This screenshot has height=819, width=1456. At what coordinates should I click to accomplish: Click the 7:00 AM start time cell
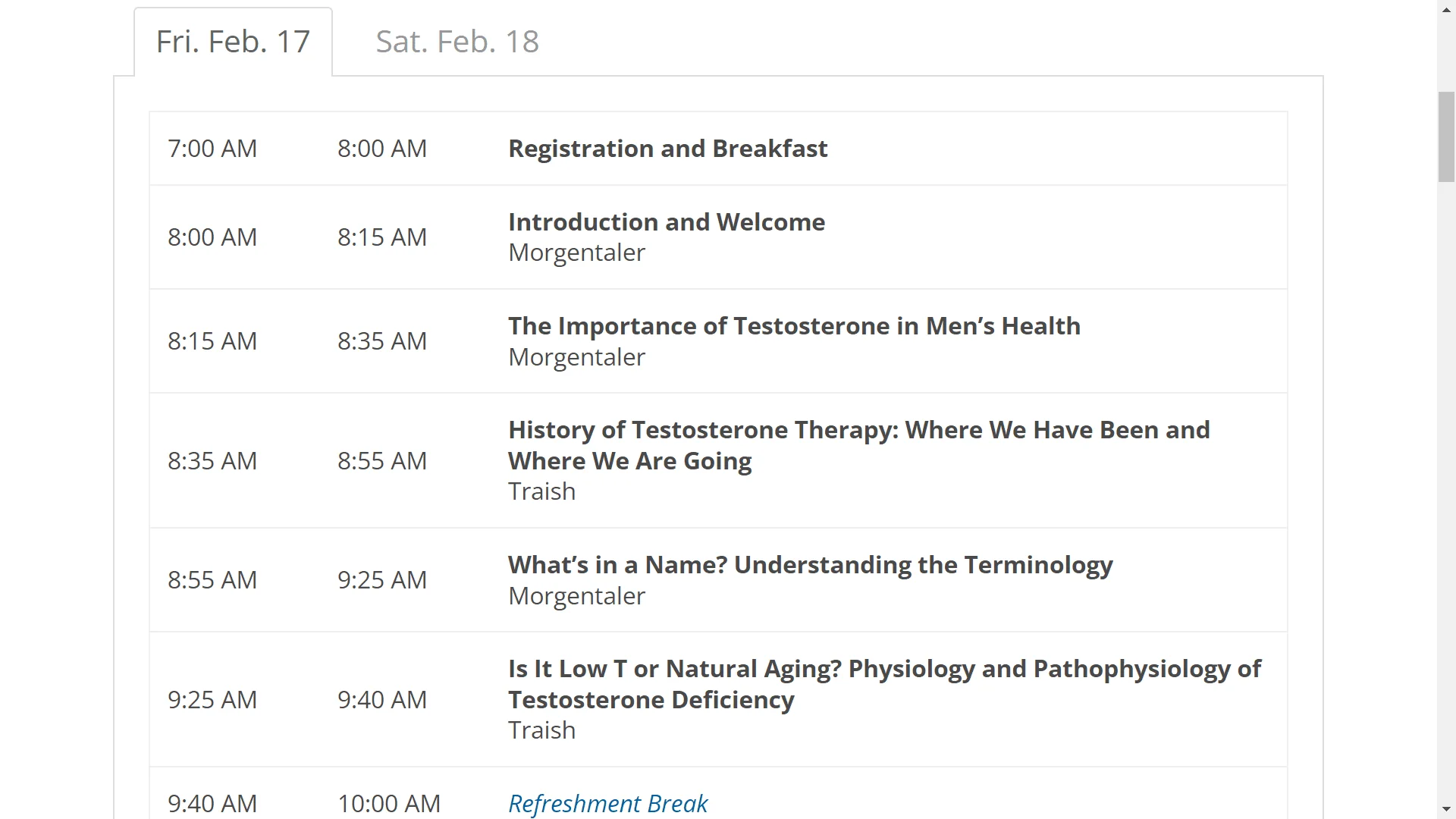[x=212, y=149]
